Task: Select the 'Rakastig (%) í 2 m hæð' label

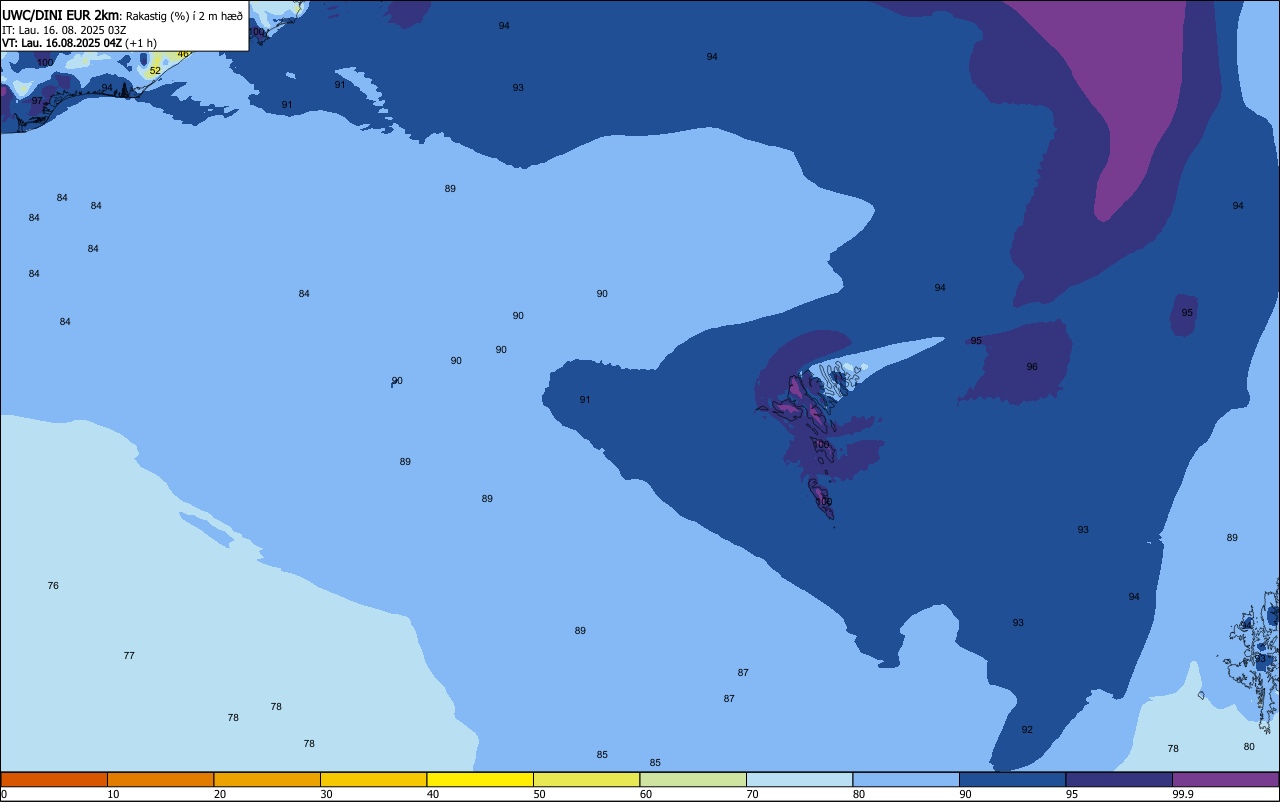Action: coord(184,16)
